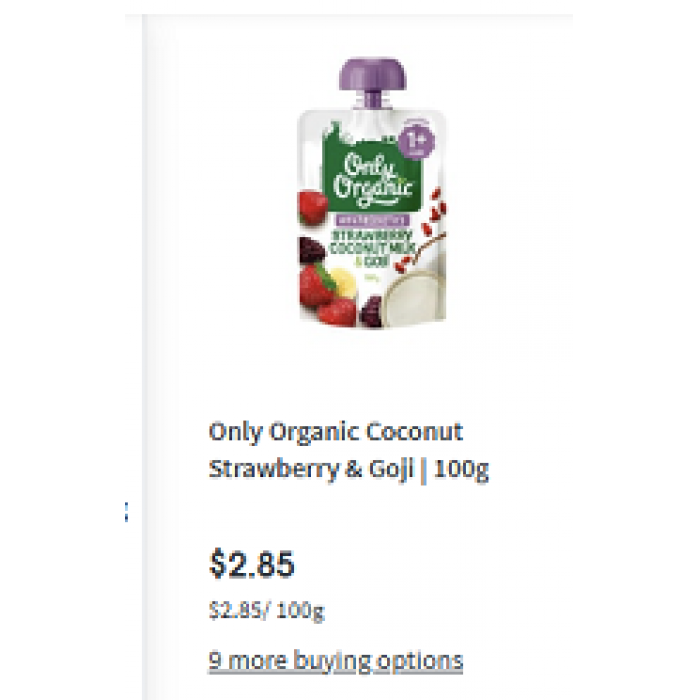700x700 pixels.
Task: Click the 100g size in the title
Action: pos(461,469)
